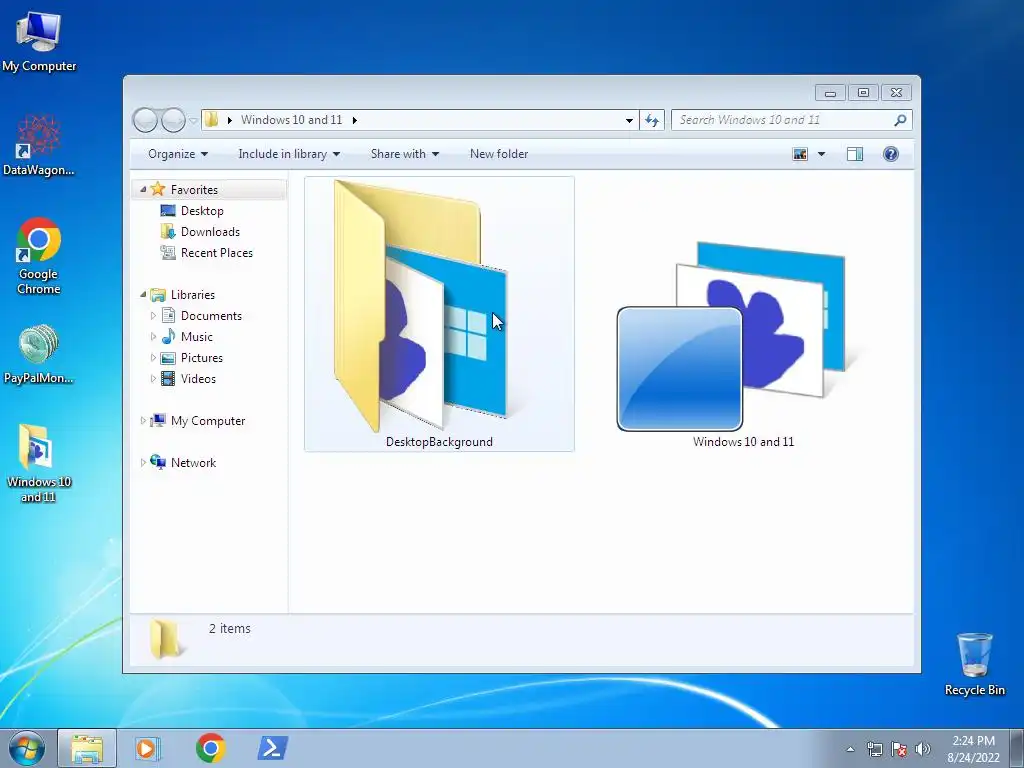Screen dimensions: 1024x768
Task: Select Downloads under Favorites
Action: [x=210, y=232]
